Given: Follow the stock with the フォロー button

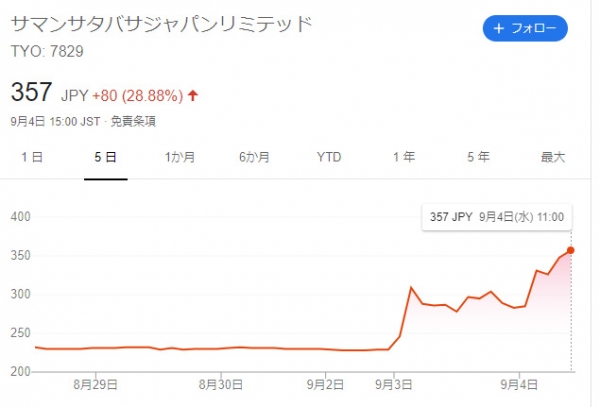Looking at the screenshot, I should point(525,28).
